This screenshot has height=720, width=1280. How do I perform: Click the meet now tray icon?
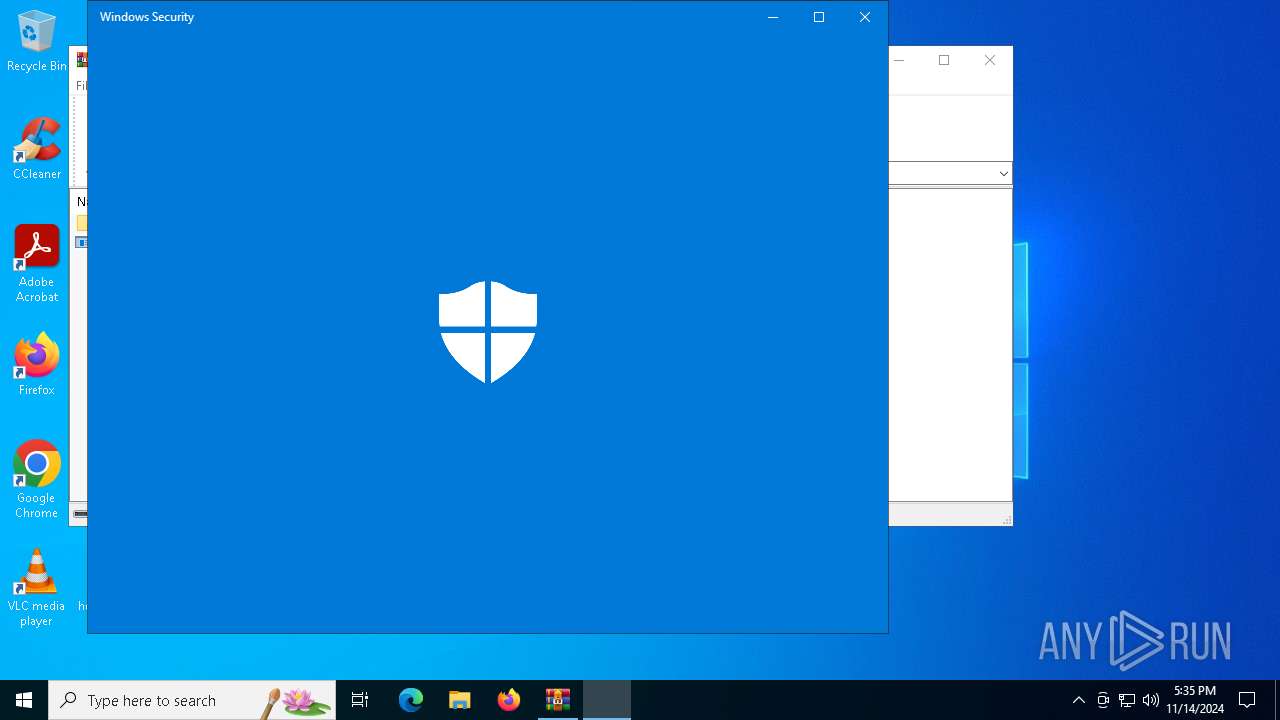[1103, 700]
